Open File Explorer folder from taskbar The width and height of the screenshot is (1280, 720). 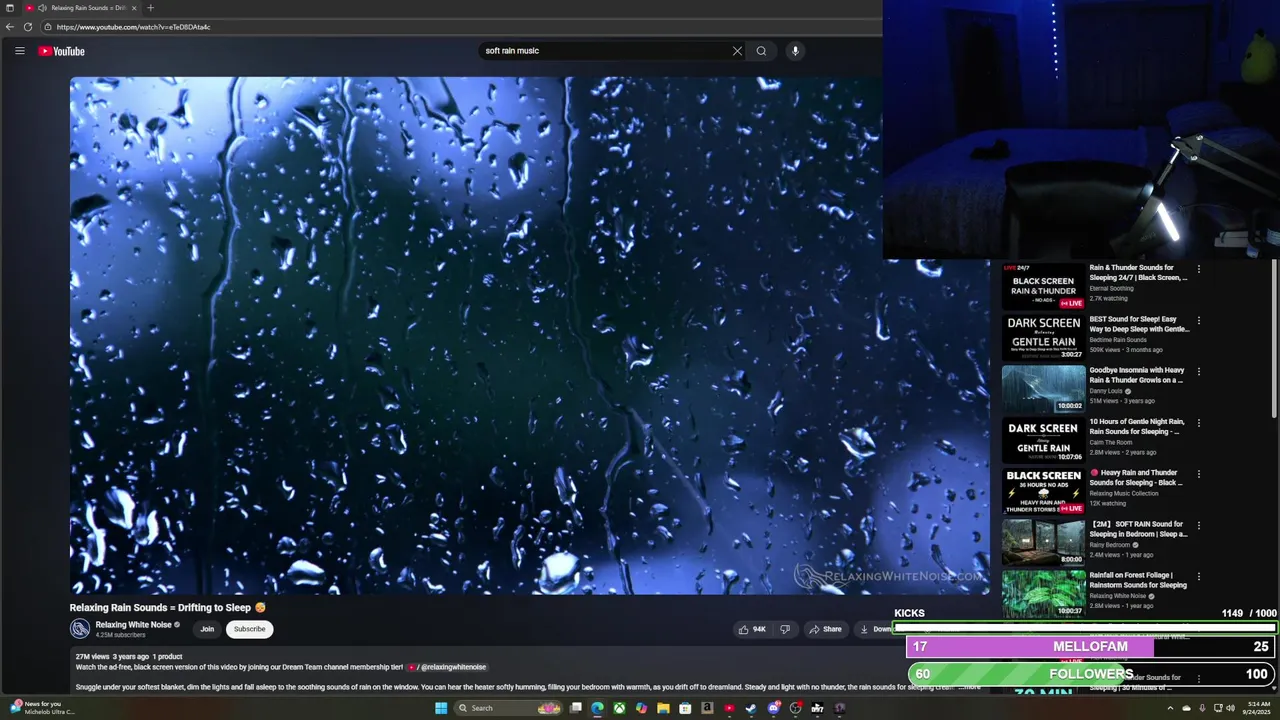663,708
